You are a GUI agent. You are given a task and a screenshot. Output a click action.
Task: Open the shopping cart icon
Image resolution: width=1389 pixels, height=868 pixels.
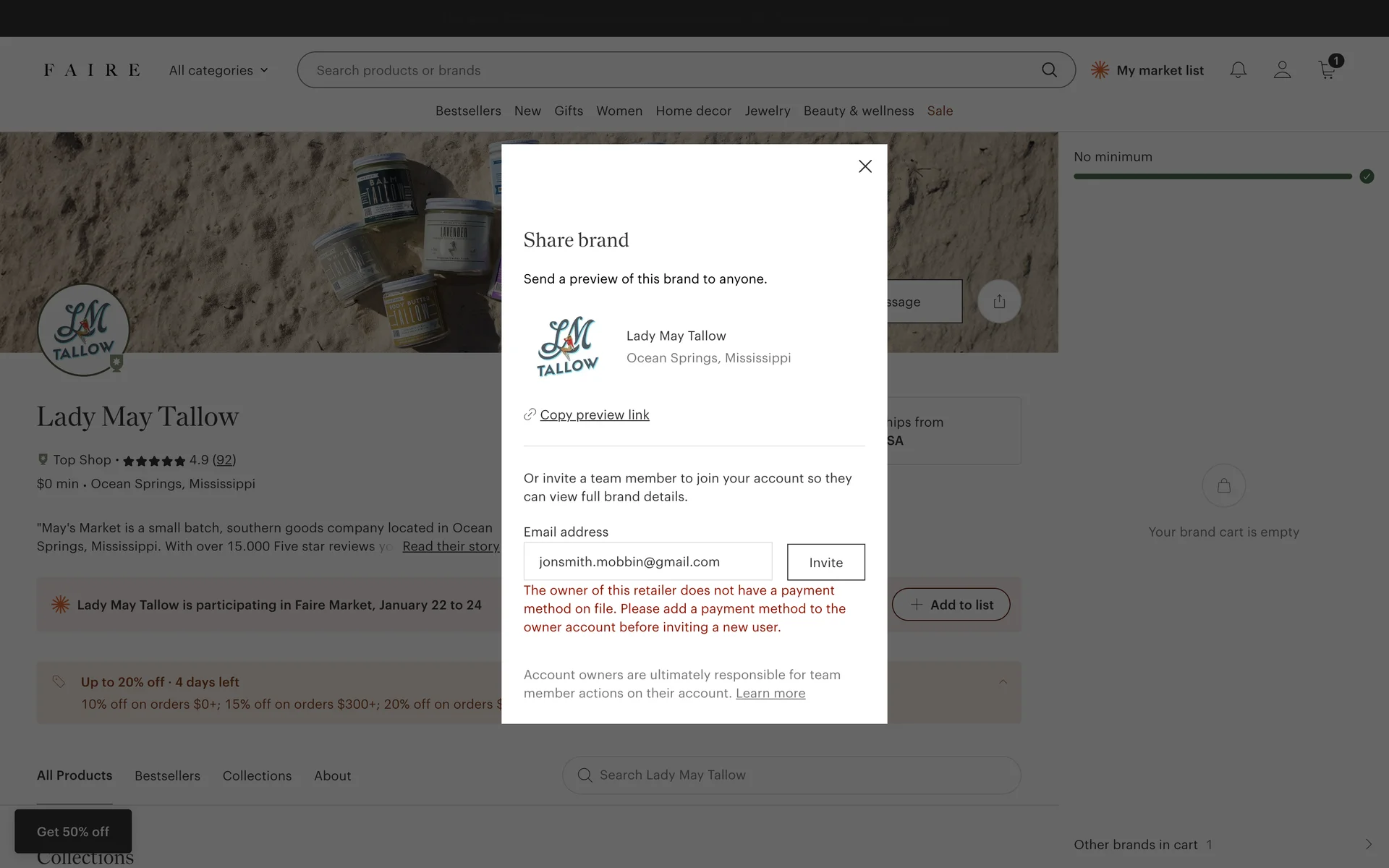1327,70
